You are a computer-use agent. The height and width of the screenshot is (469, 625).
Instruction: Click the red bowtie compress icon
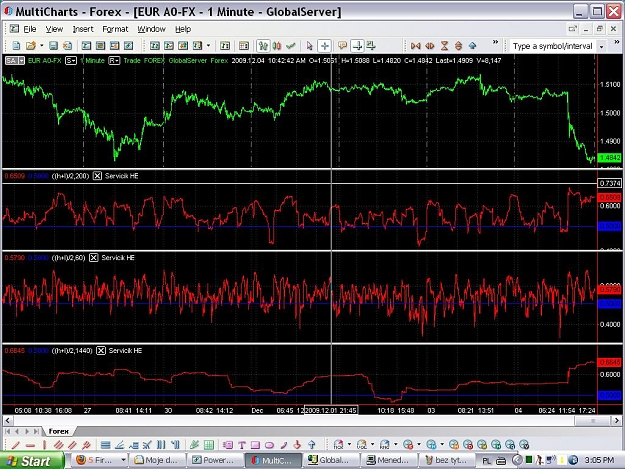[x=416, y=46]
